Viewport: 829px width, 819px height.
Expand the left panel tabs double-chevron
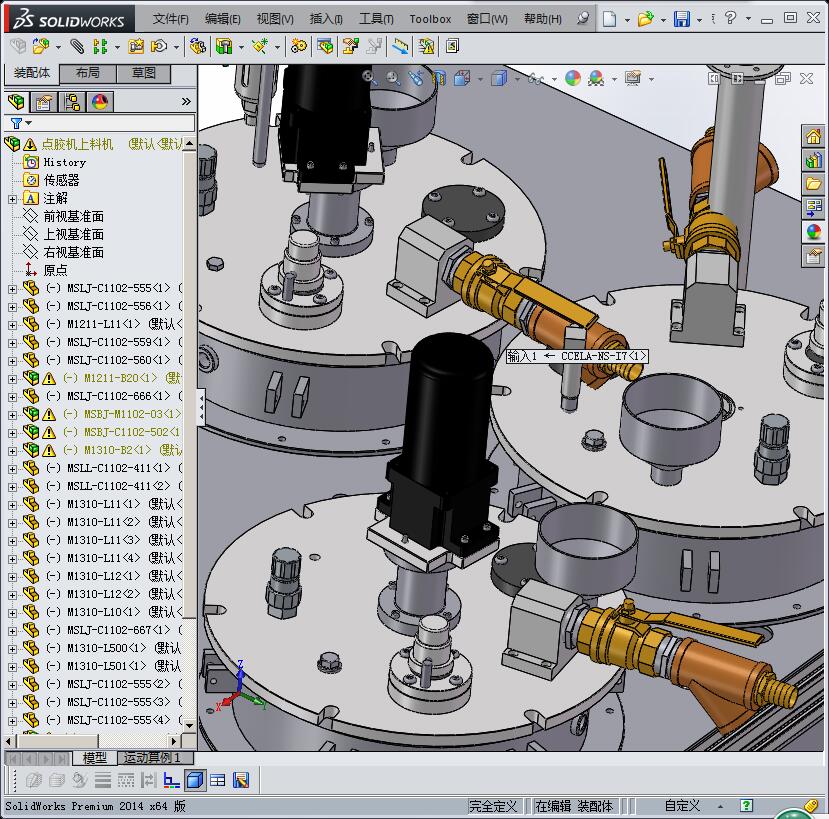[x=186, y=102]
